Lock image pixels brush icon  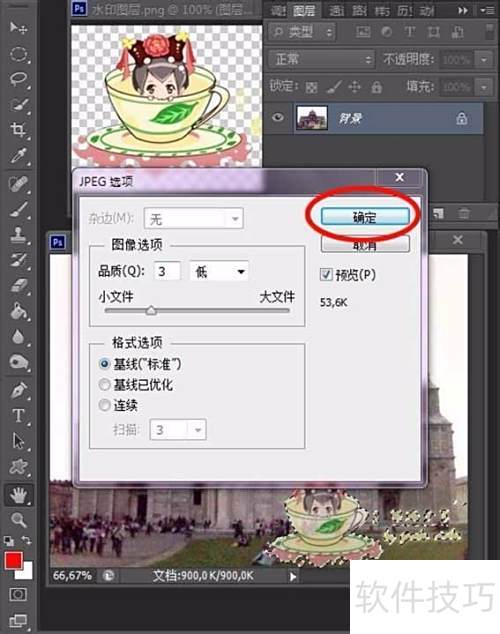point(333,87)
